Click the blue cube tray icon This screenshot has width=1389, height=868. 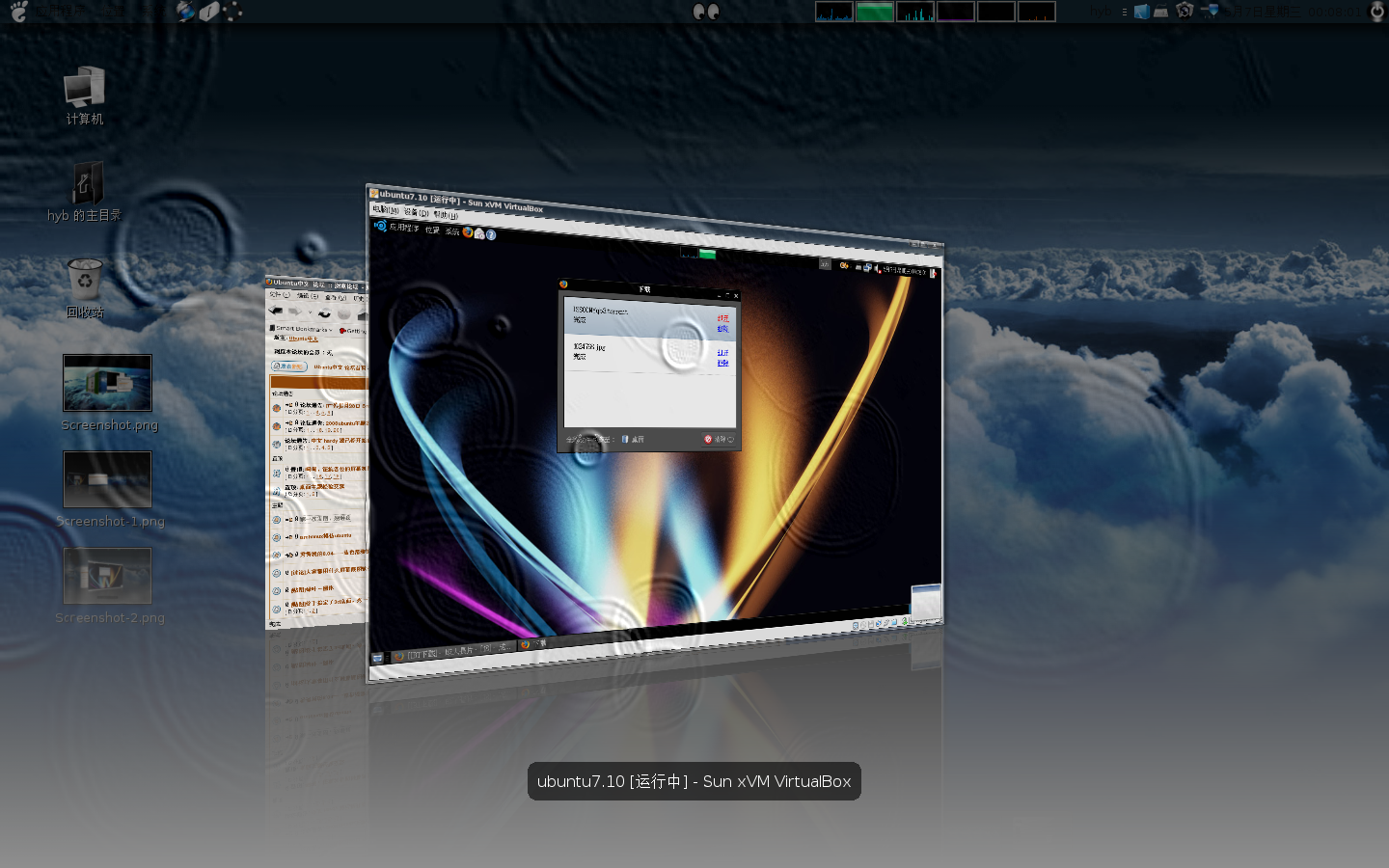click(x=1142, y=12)
